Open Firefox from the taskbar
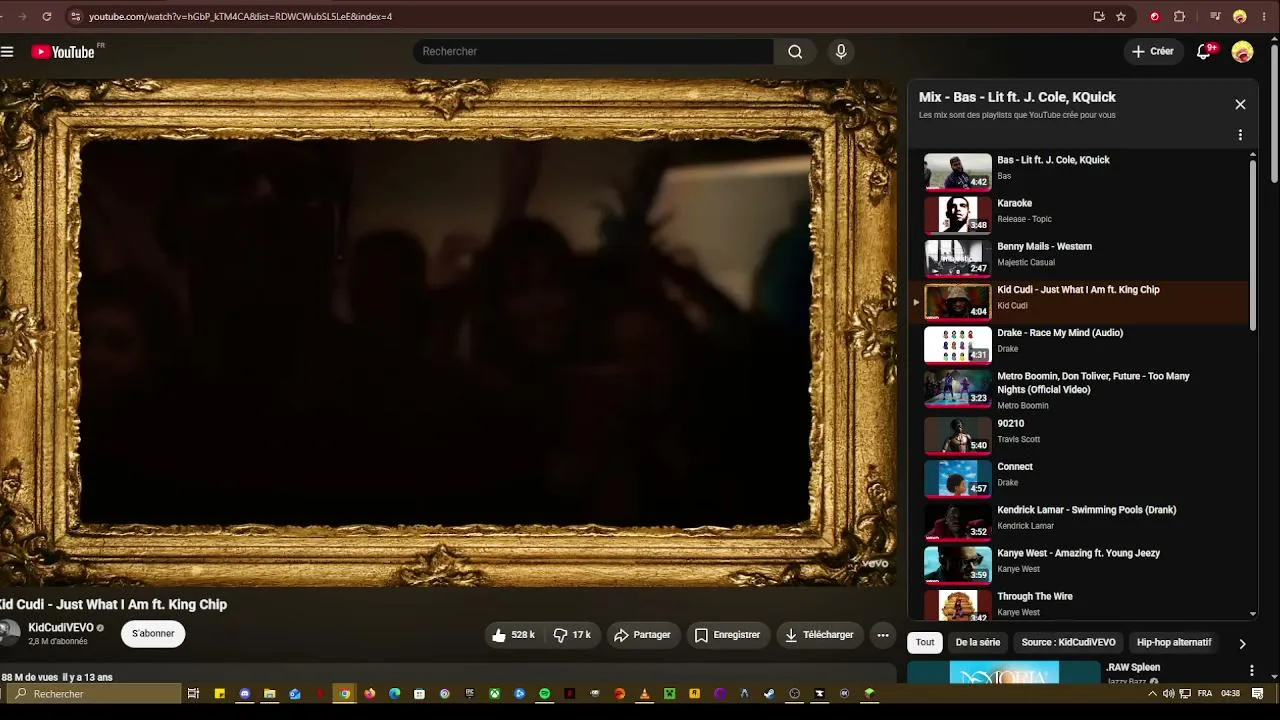 [370, 694]
